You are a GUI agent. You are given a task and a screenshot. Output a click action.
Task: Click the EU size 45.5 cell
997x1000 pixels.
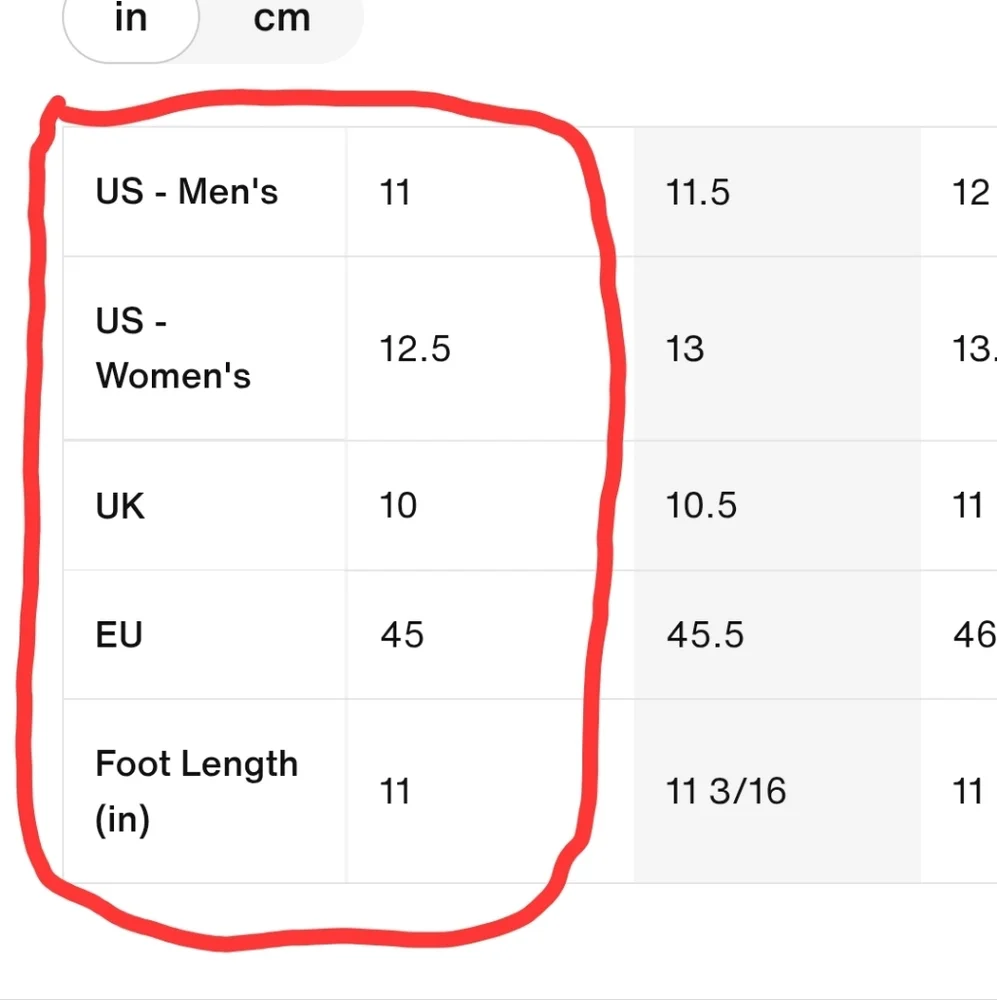[x=777, y=635]
